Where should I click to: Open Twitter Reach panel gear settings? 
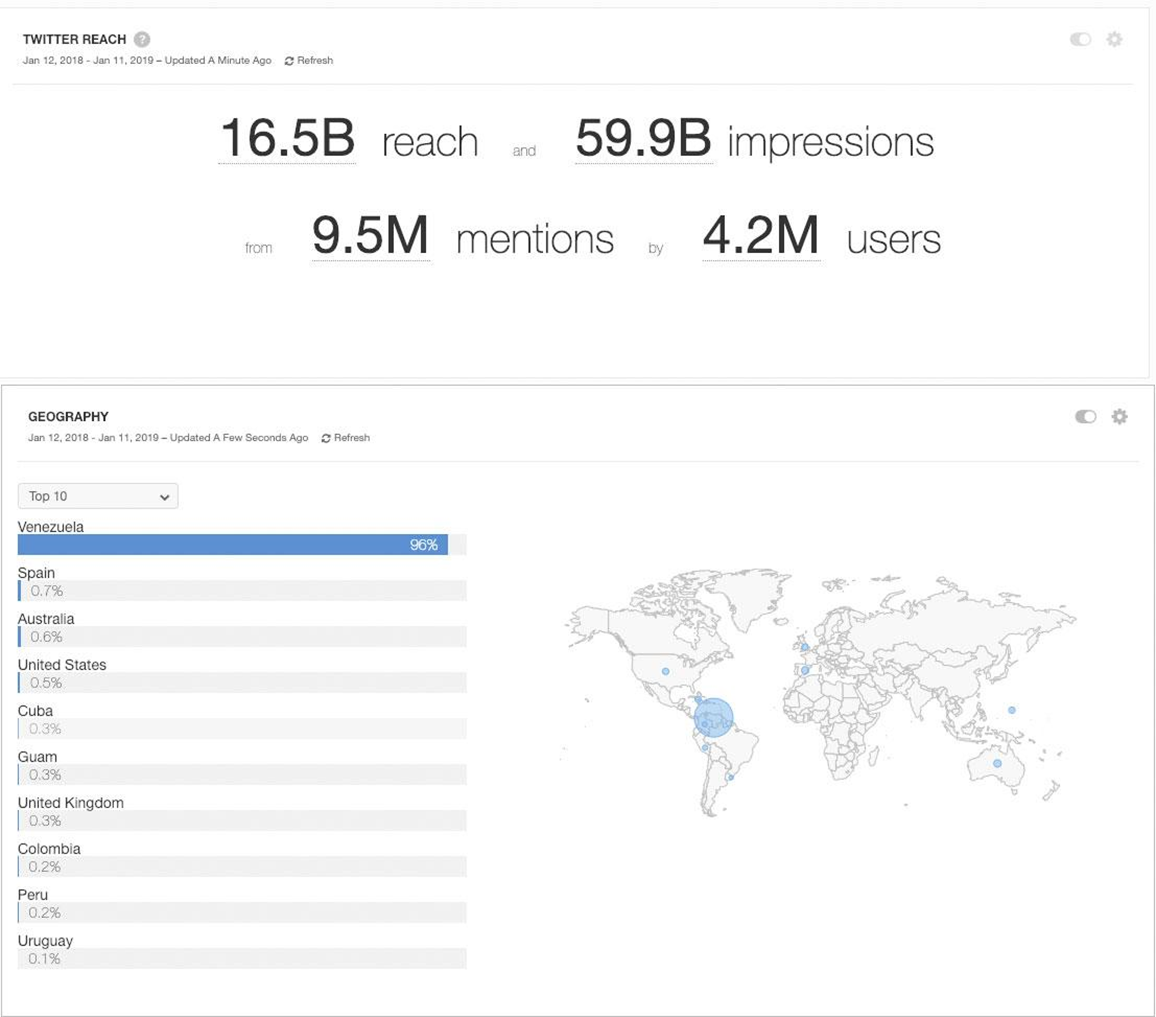(1115, 39)
